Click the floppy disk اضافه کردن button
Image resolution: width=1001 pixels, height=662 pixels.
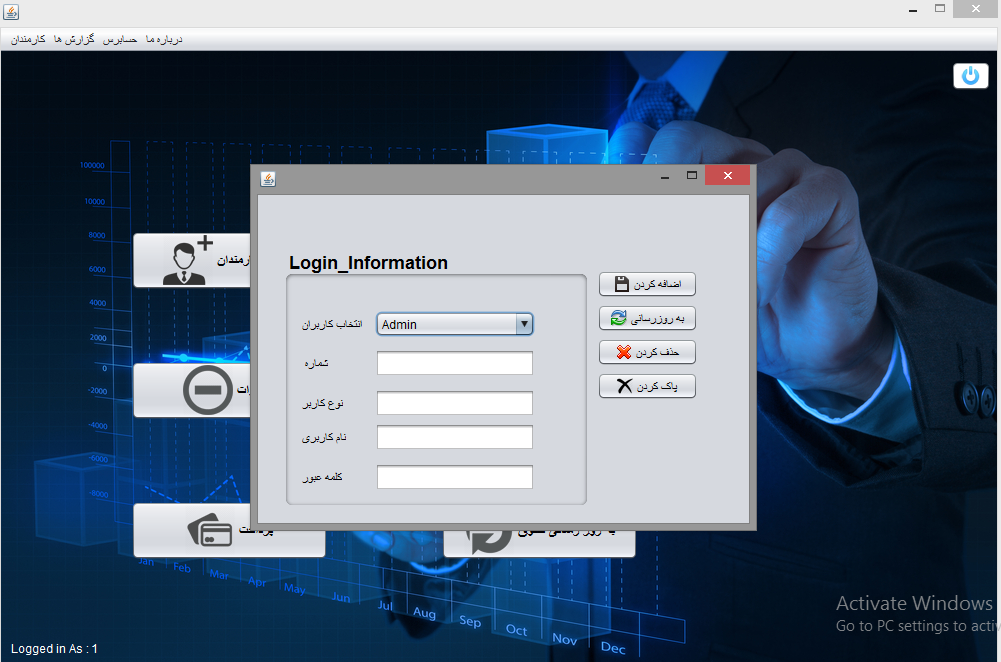tap(647, 284)
